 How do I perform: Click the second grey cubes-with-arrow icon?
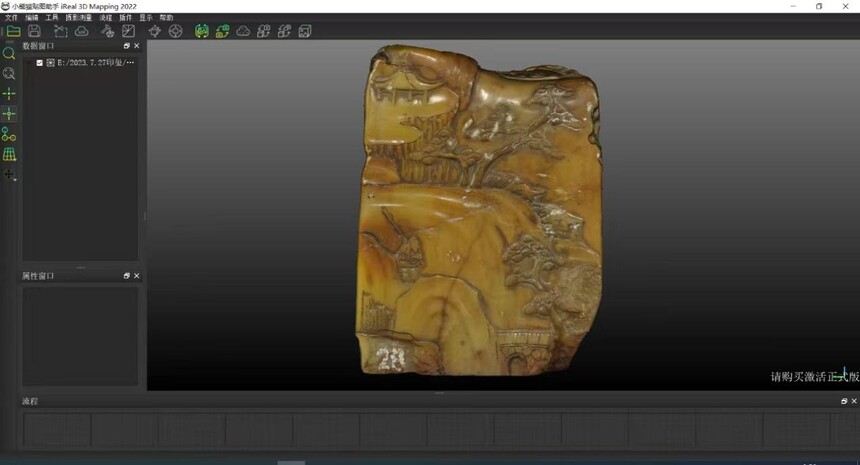click(x=284, y=31)
